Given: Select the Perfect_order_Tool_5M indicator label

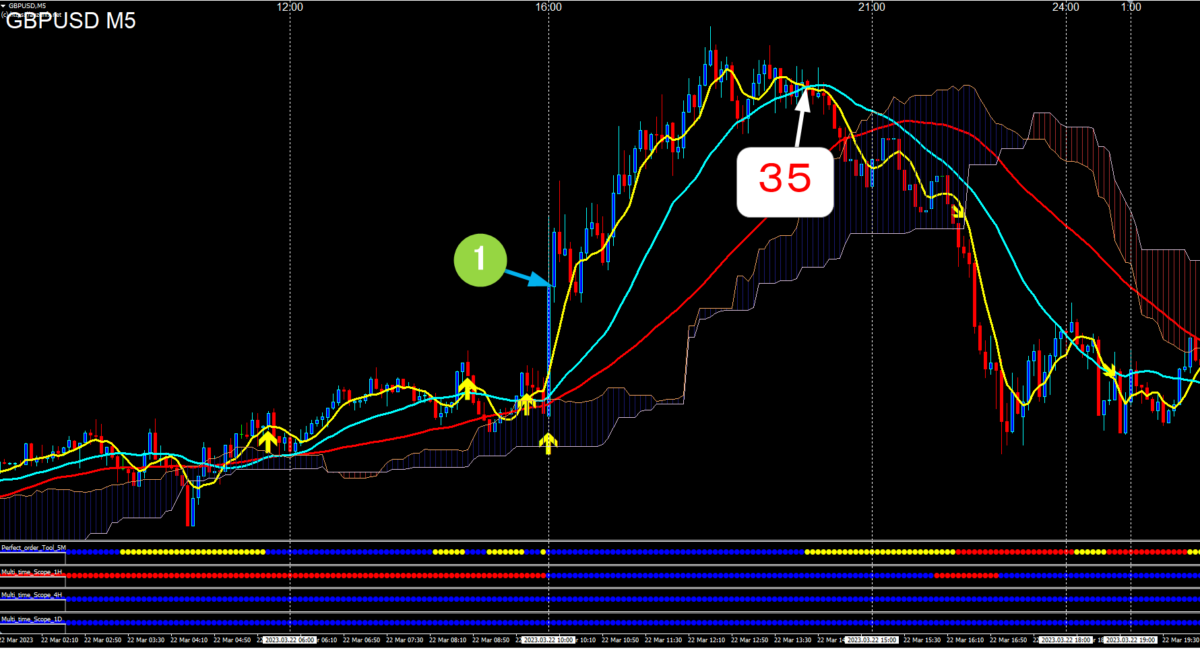Looking at the screenshot, I should [x=34, y=548].
